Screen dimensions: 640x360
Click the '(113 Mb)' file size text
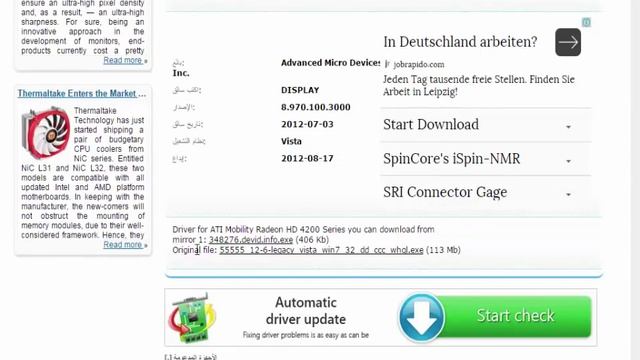443,250
